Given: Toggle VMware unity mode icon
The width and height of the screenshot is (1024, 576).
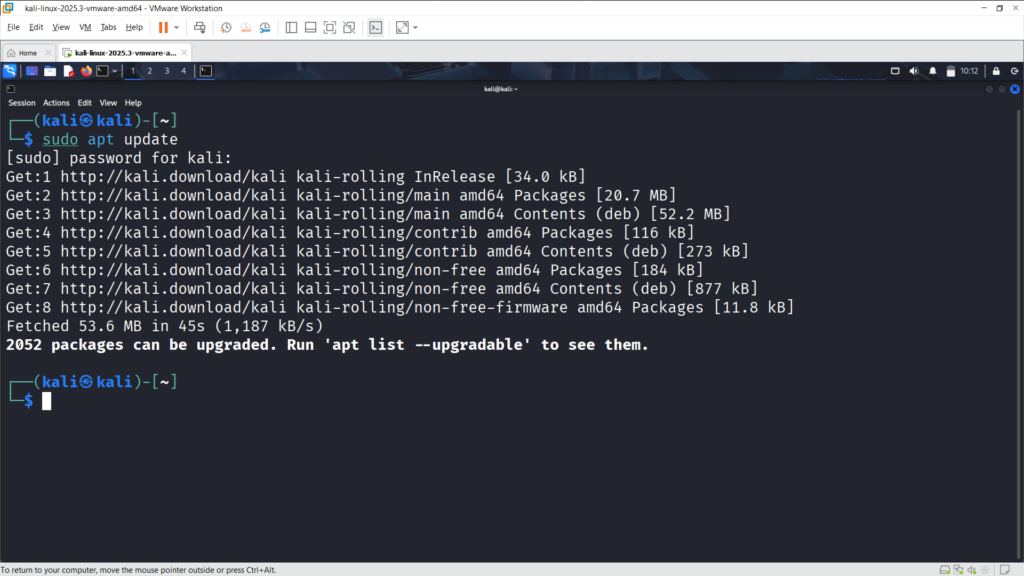Looking at the screenshot, I should pyautogui.click(x=348, y=27).
